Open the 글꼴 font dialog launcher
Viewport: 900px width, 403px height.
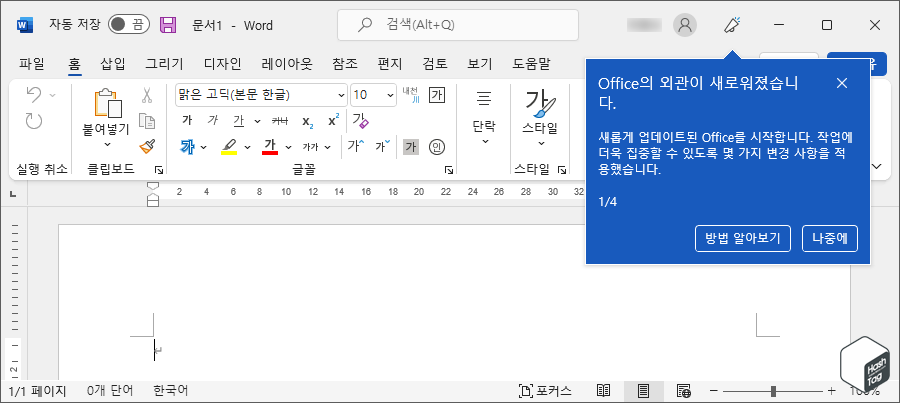click(x=449, y=170)
